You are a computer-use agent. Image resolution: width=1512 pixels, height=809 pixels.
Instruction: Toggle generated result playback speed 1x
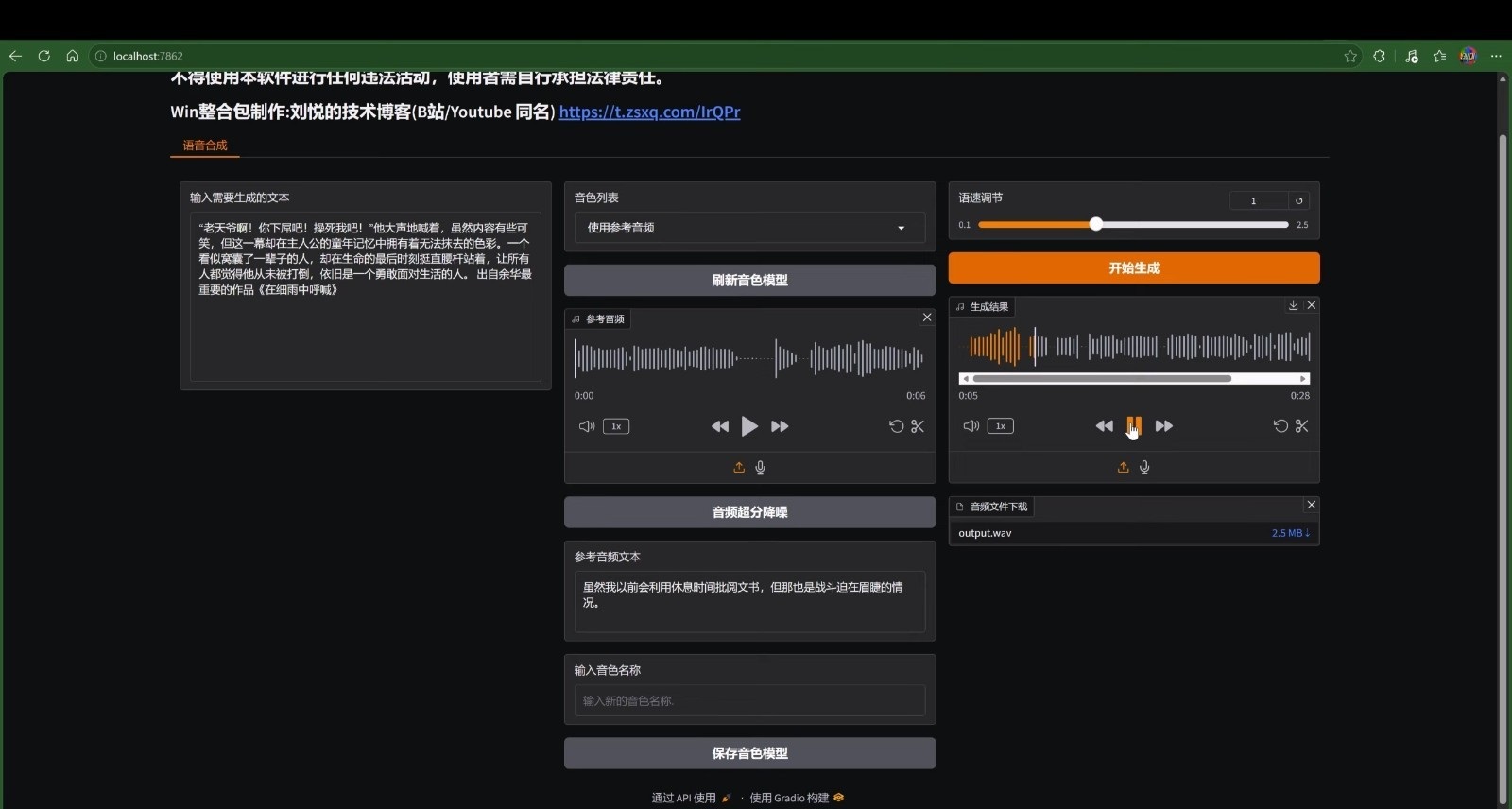pyautogui.click(x=1001, y=426)
